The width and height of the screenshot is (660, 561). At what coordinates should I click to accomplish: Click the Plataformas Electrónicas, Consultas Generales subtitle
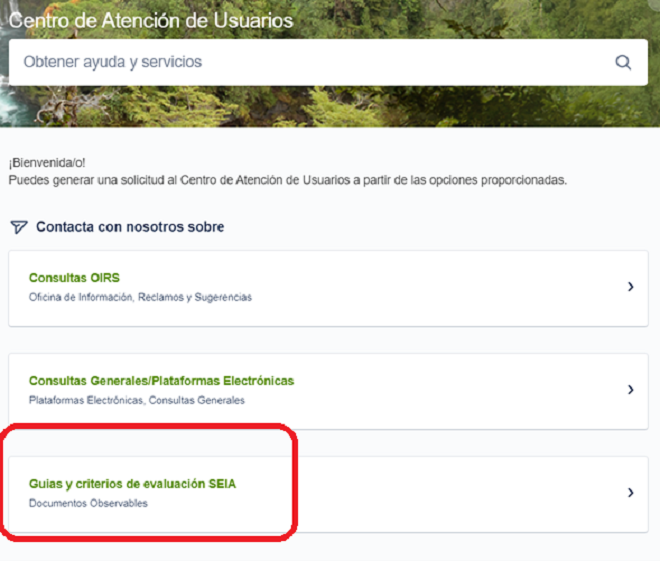pyautogui.click(x=136, y=400)
